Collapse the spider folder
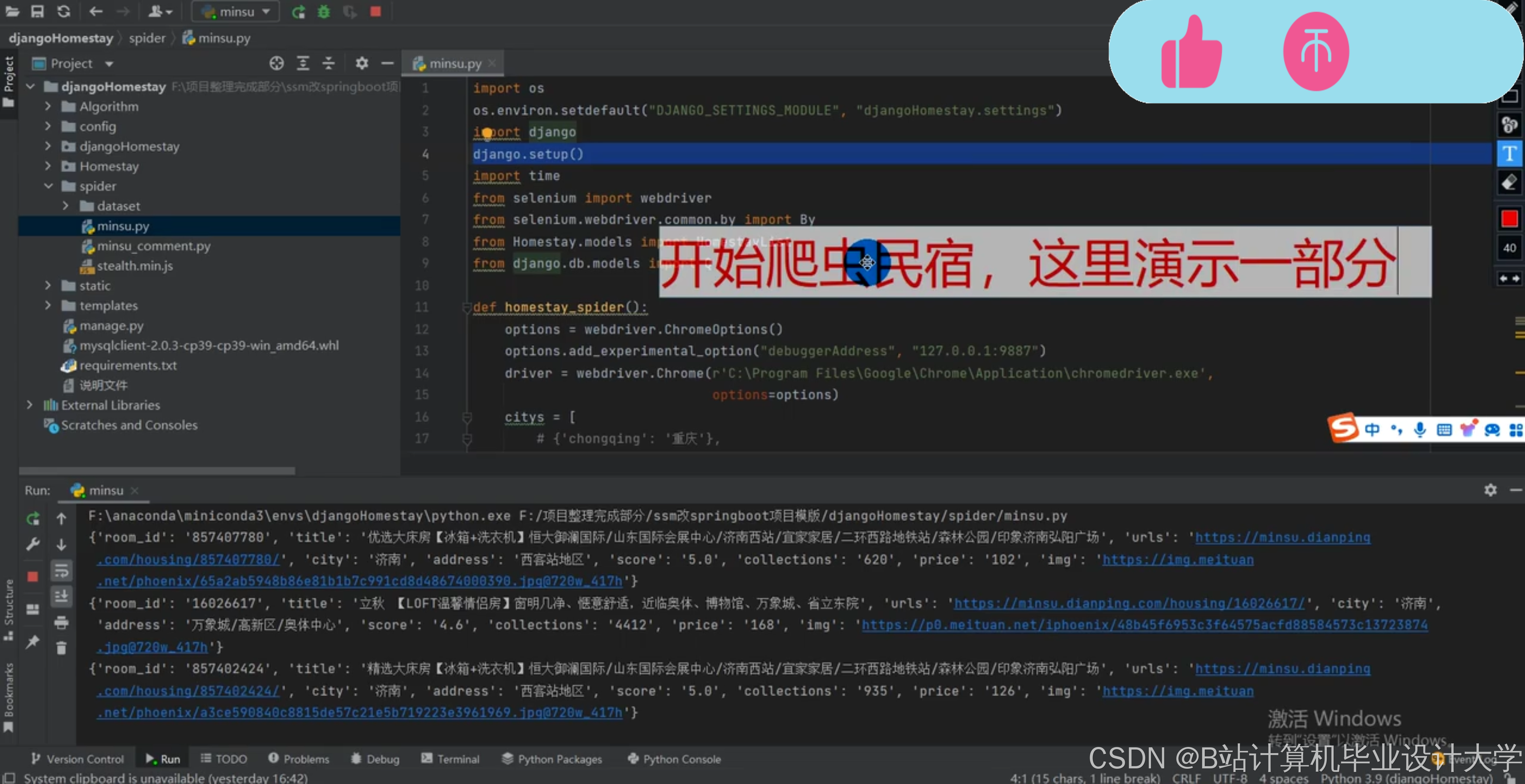 point(48,187)
